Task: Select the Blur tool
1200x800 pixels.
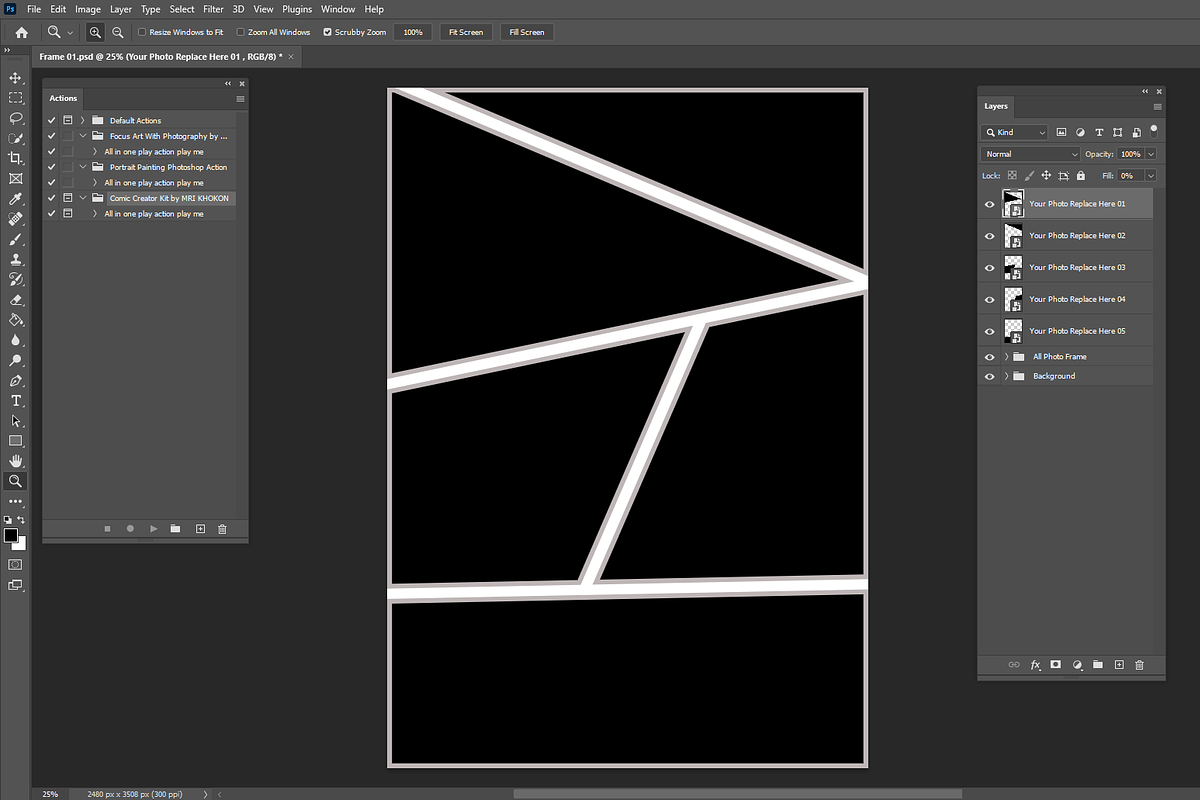Action: click(x=15, y=340)
